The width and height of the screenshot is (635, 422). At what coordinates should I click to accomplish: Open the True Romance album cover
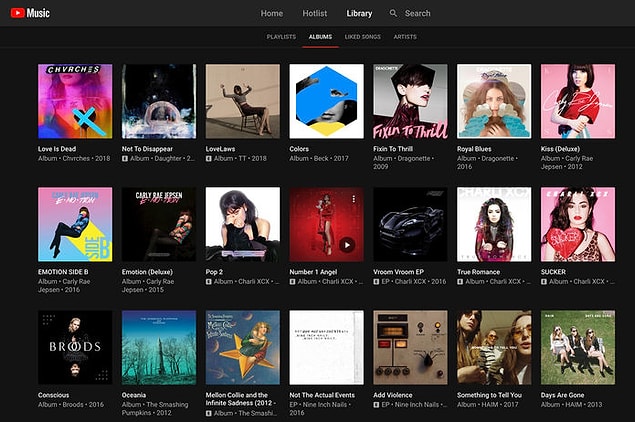coord(494,224)
